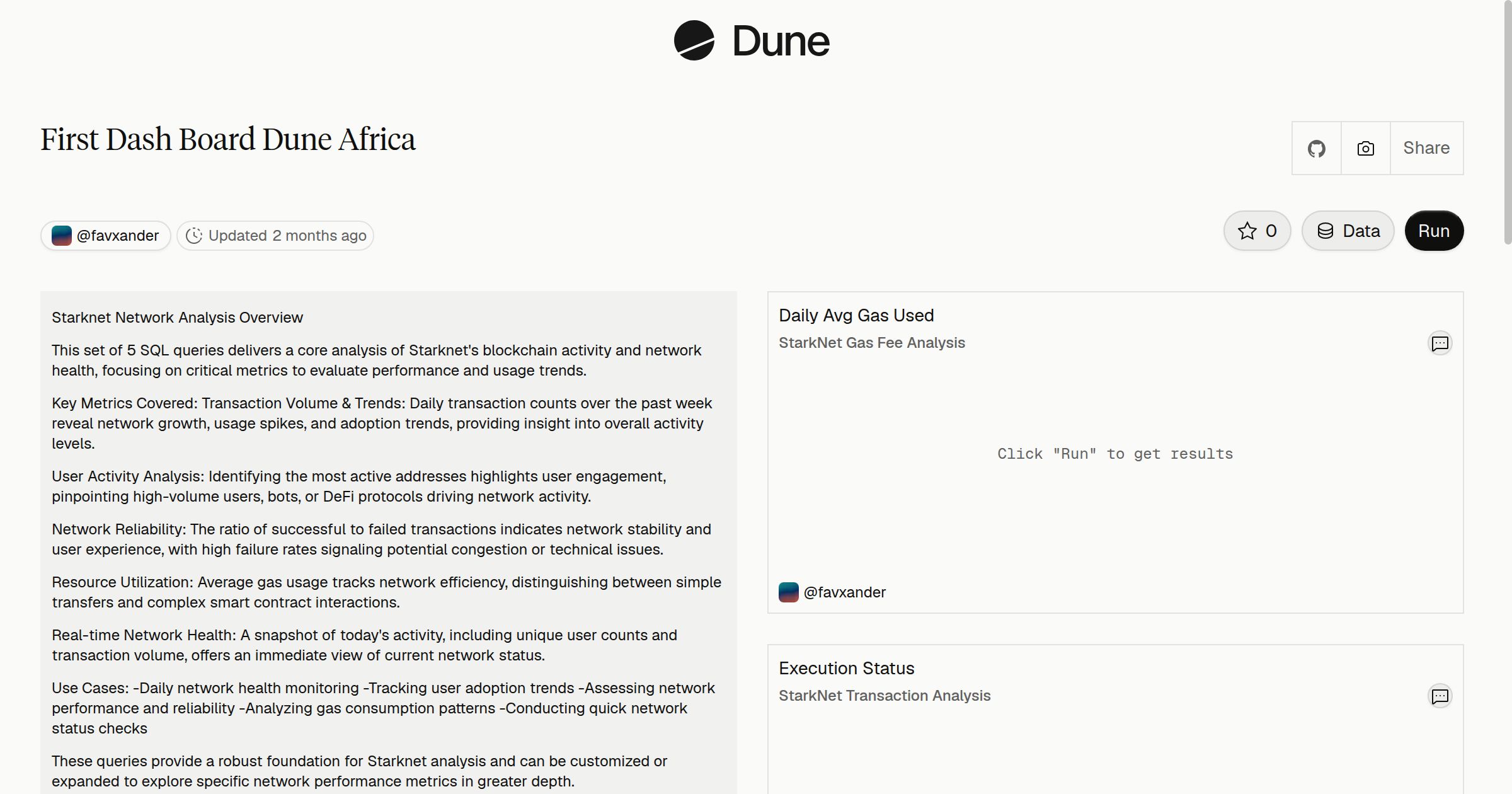Open Daily Avg Gas Used title

pyautogui.click(x=856, y=315)
